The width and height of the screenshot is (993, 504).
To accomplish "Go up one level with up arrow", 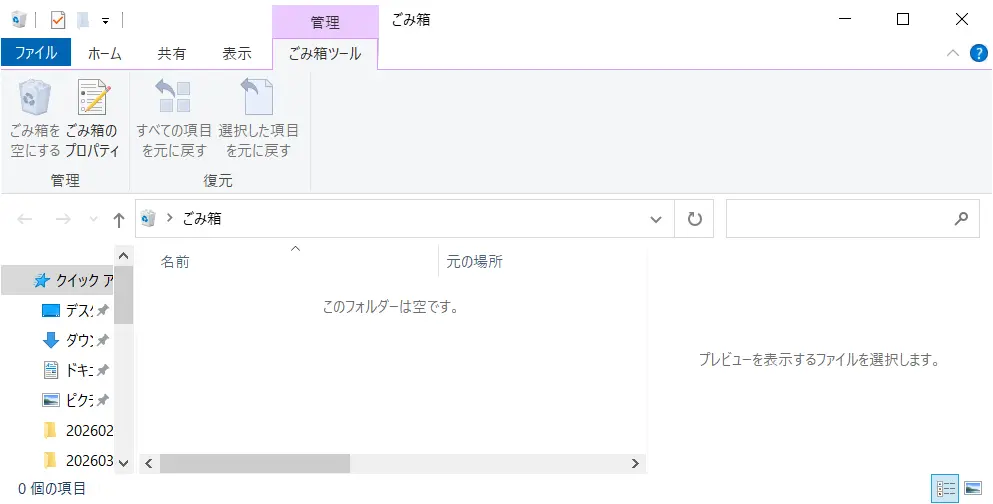I will (118, 220).
